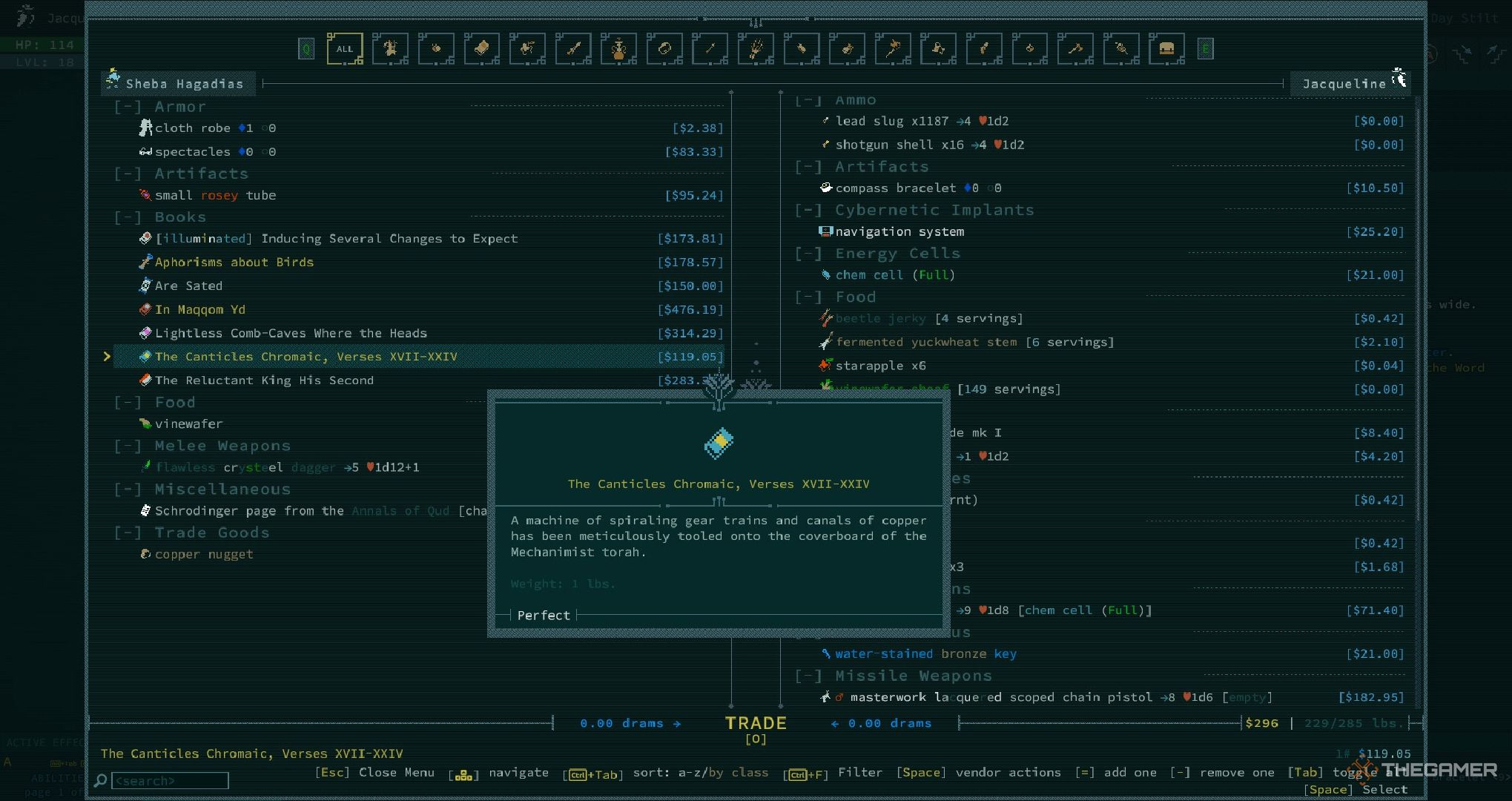Select the 'shotgun shell x16' row
This screenshot has height=801, width=1512.
pyautogui.click(x=1100, y=145)
